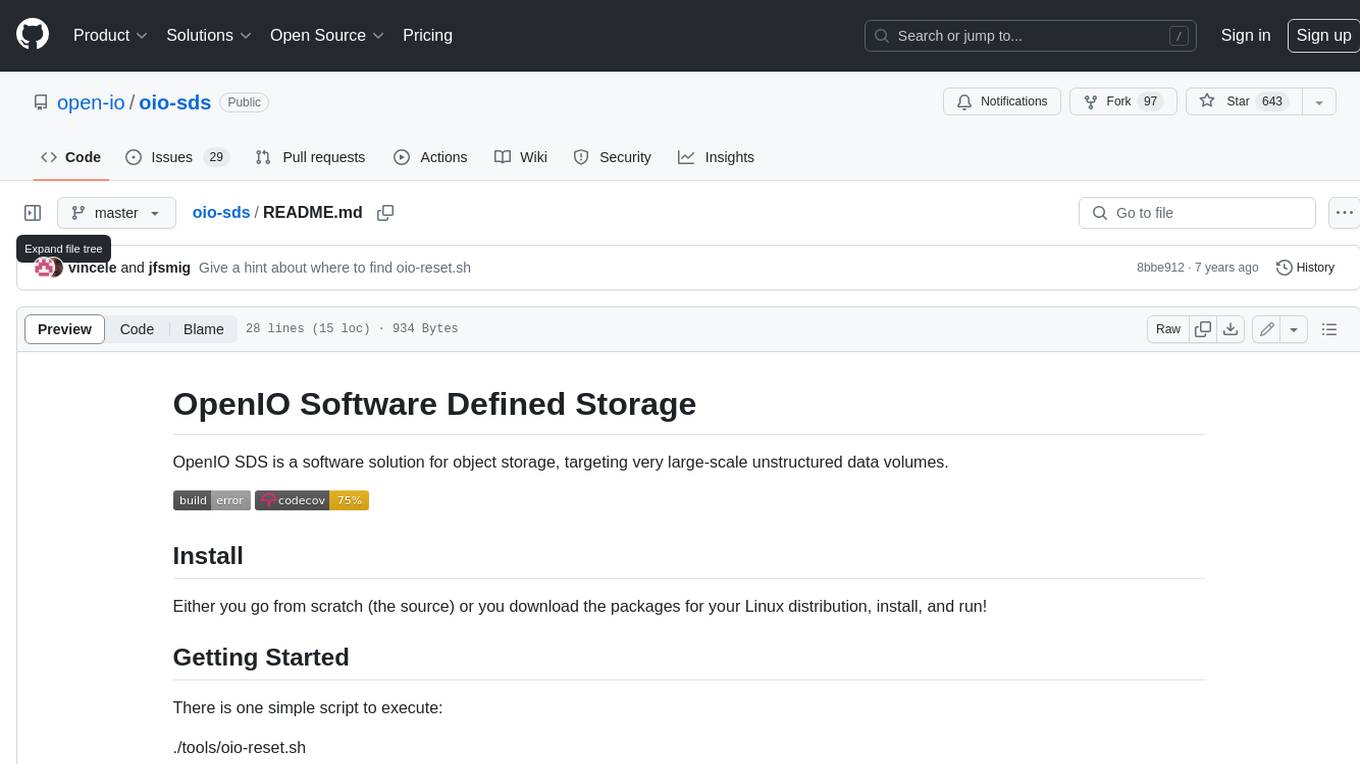Click the ./tools/oio-reset.sh text
Viewport: 1360px width, 764px height.
239,747
